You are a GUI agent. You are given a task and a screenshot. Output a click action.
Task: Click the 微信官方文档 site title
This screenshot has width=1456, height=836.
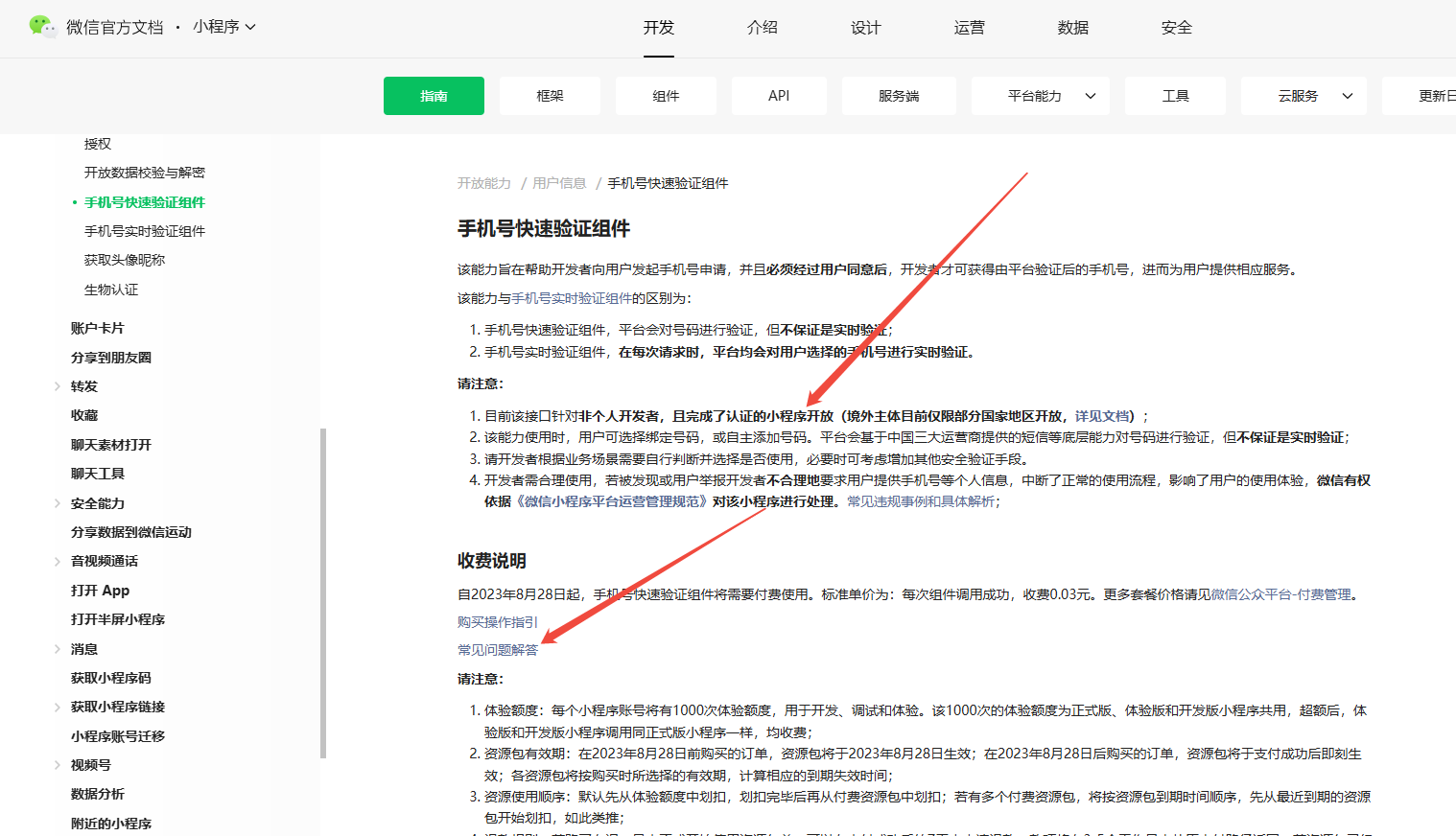coord(115,27)
